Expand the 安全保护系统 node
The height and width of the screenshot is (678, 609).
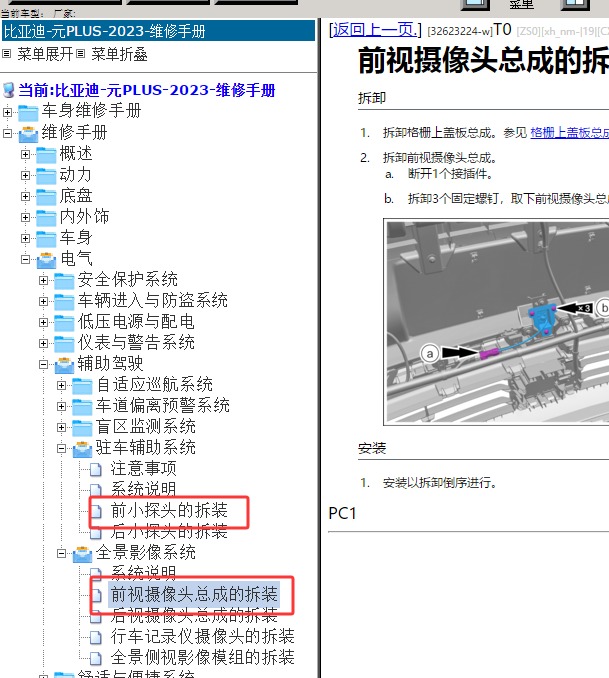(x=44, y=280)
